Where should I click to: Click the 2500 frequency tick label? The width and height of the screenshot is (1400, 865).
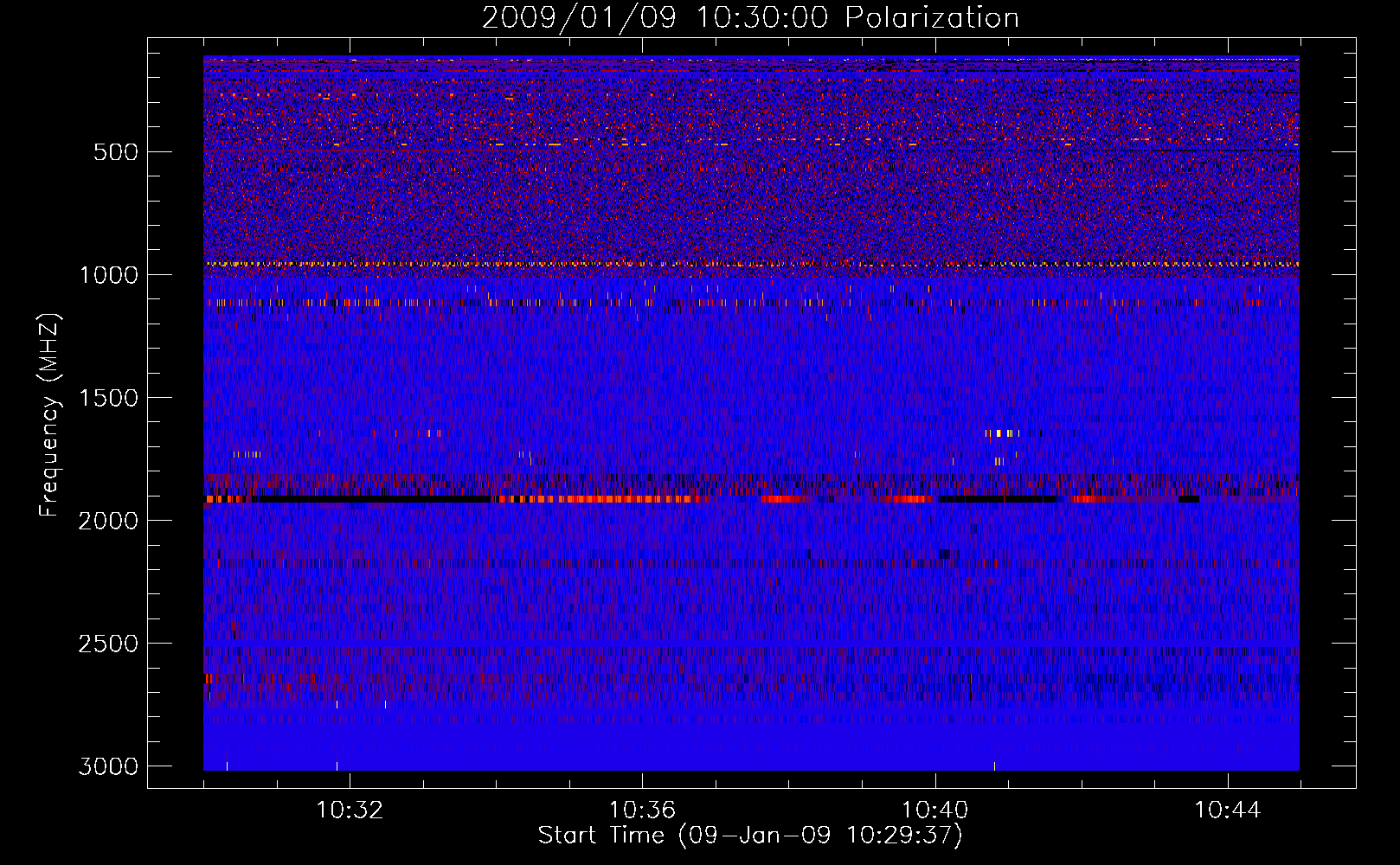click(x=108, y=644)
